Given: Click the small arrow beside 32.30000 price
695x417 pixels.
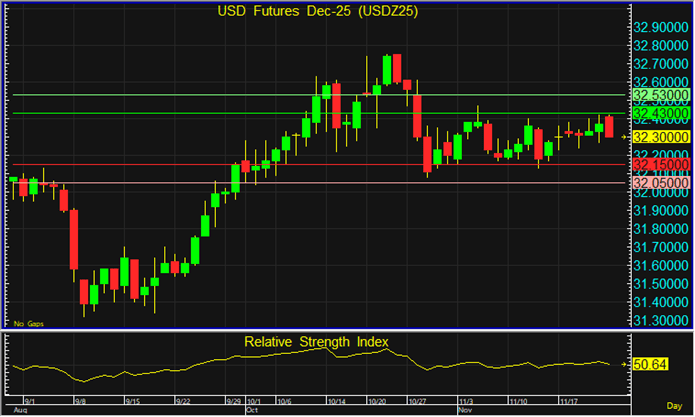Looking at the screenshot, I should pos(625,136).
